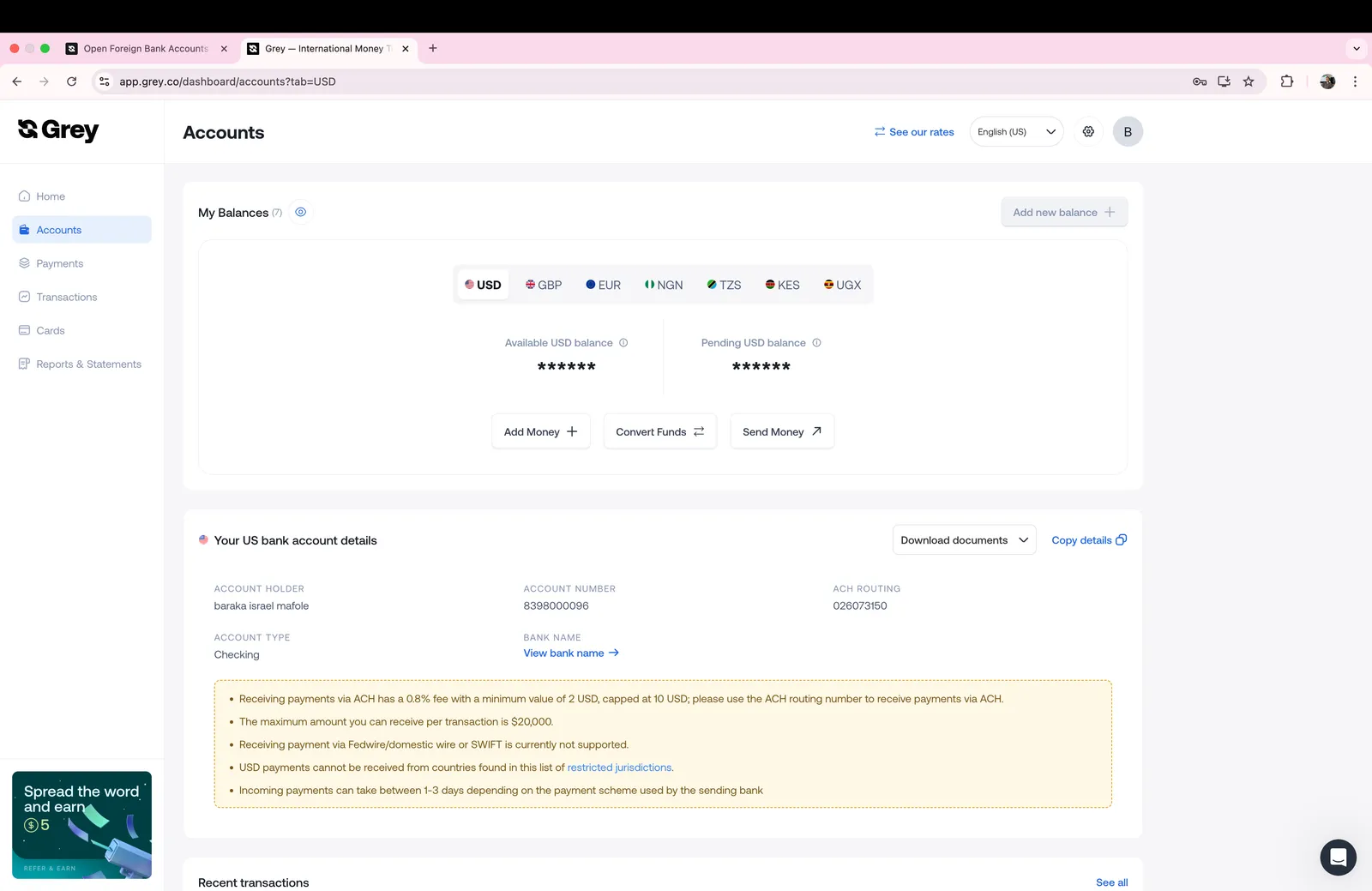Open the English (US) language dropdown
This screenshot has height=891, width=1372.
(x=1016, y=132)
